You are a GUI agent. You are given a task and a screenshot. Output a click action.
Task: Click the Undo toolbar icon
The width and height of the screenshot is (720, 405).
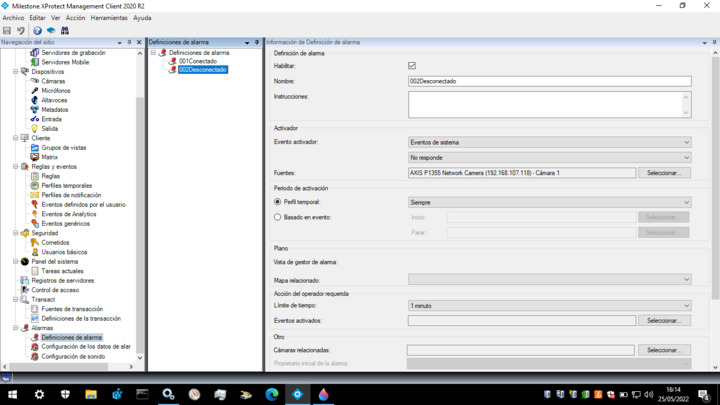tap(20, 31)
